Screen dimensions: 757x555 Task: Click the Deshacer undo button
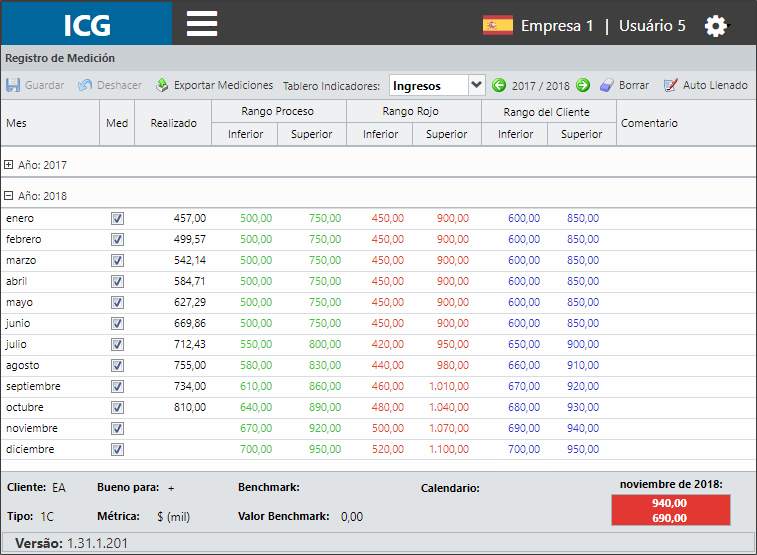coord(110,85)
